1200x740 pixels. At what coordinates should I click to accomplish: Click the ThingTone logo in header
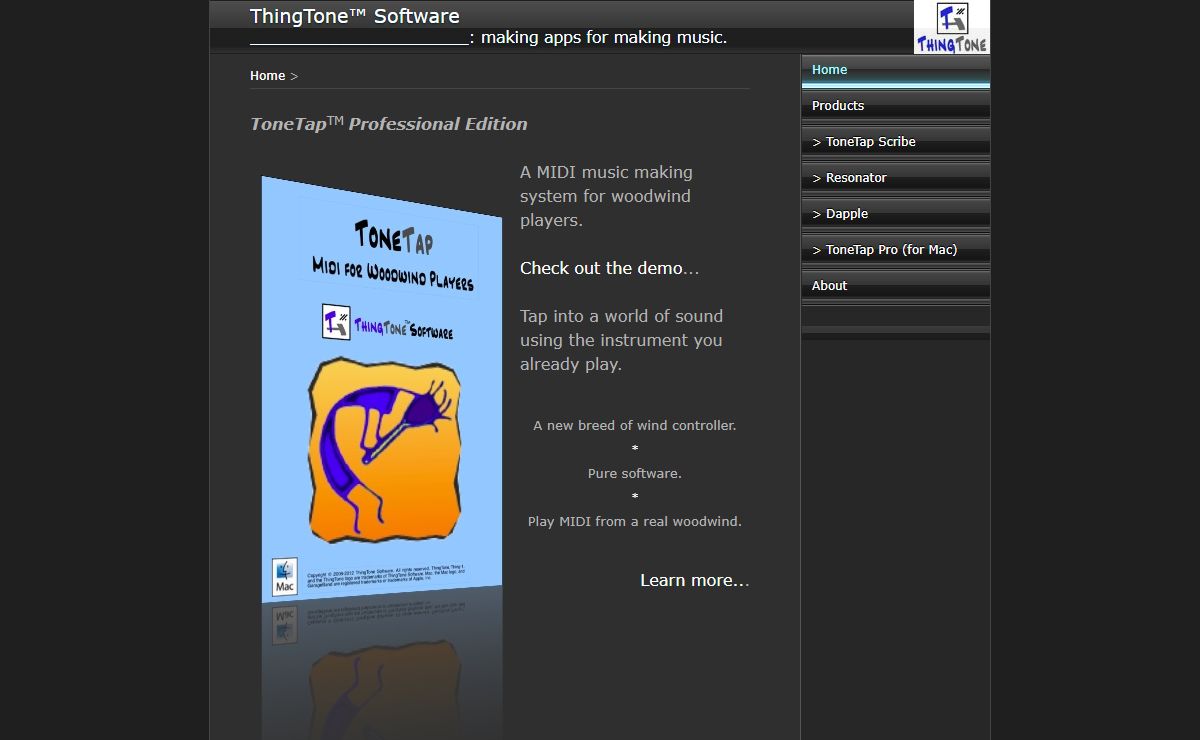(951, 27)
